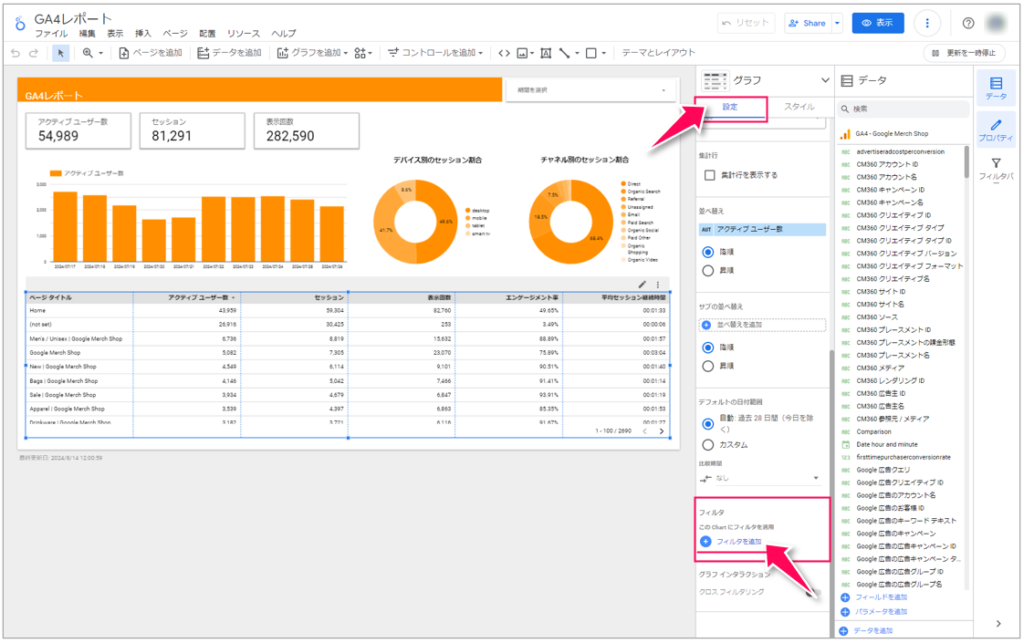Screen dimensions: 1024x643
Task: Switch to the スタイル tab
Action: click(x=799, y=108)
